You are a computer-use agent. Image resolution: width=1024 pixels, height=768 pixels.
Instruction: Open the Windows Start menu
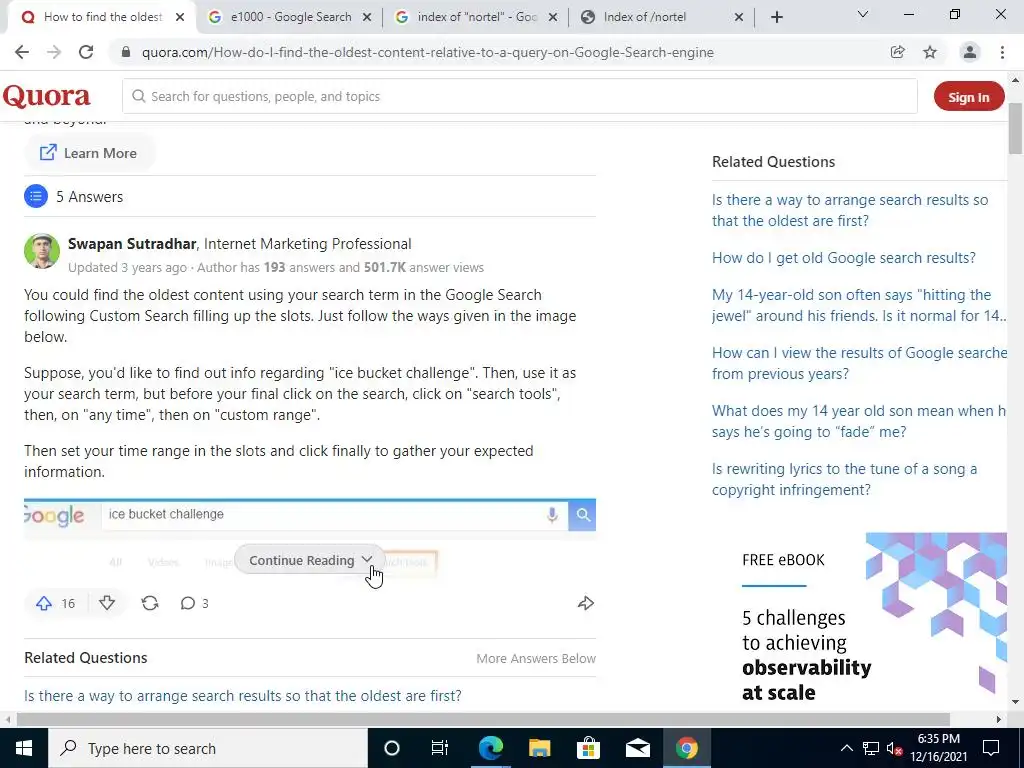point(24,748)
